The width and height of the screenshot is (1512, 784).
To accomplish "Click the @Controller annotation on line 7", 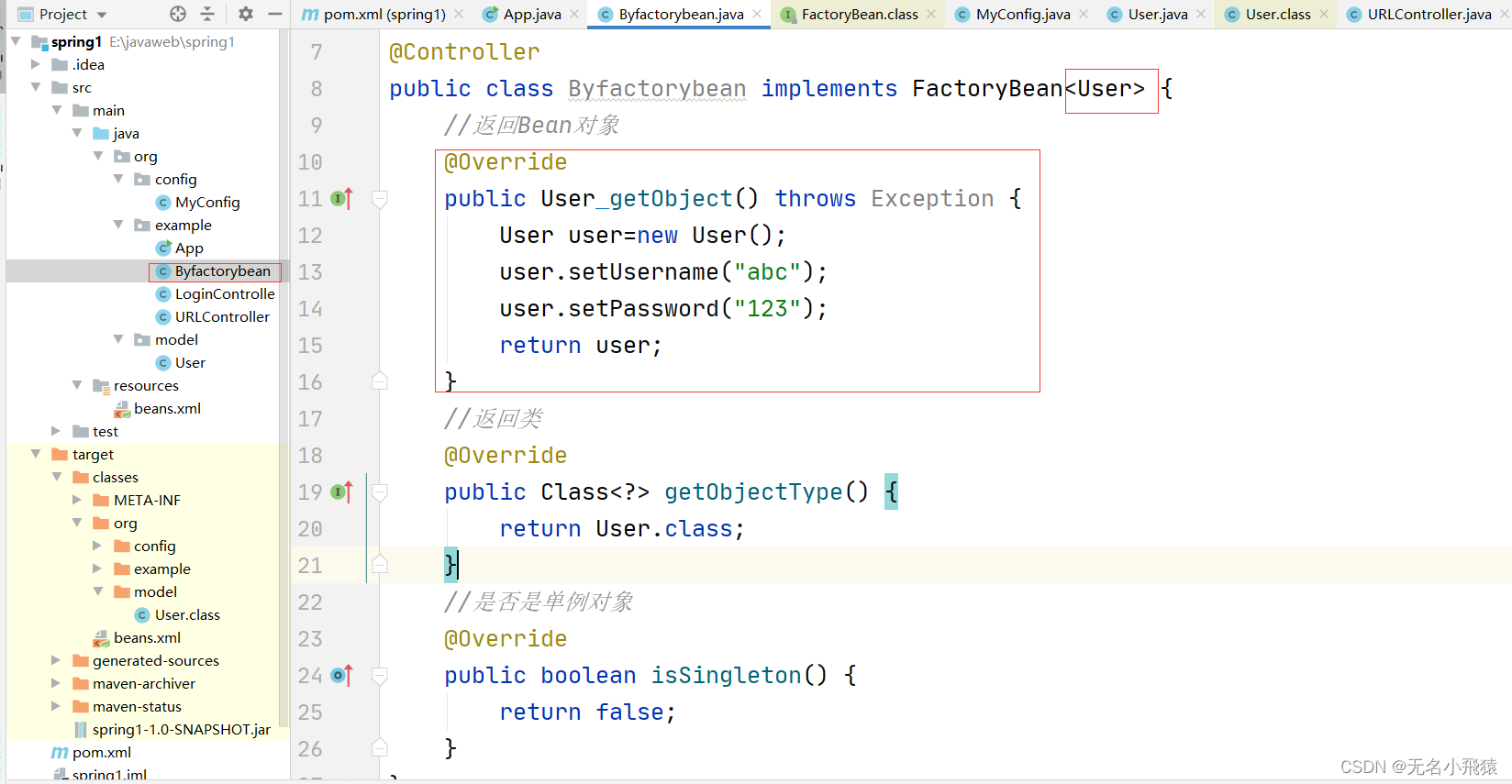I will pyautogui.click(x=464, y=52).
